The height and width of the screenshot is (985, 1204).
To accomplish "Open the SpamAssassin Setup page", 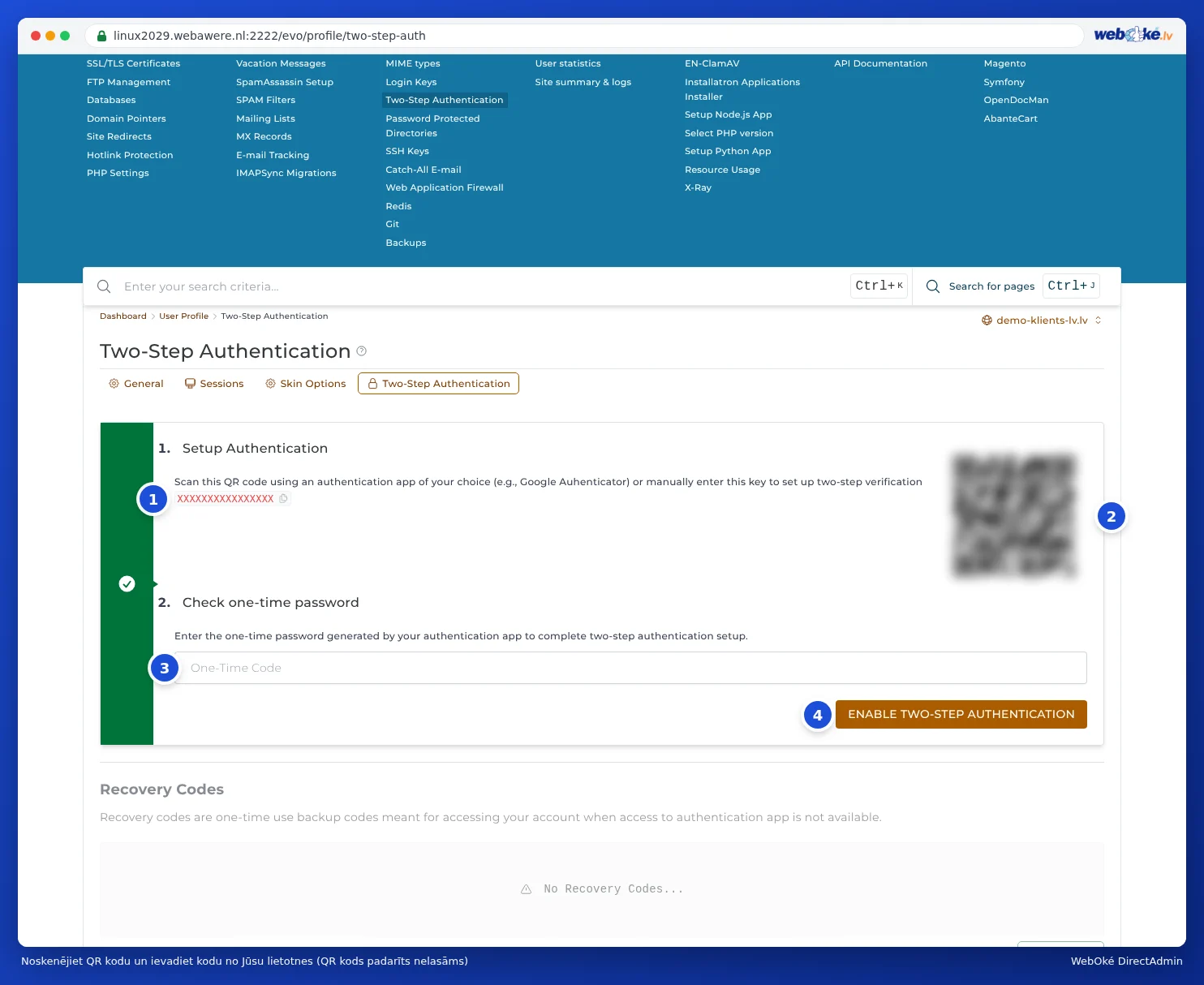I will [x=285, y=82].
